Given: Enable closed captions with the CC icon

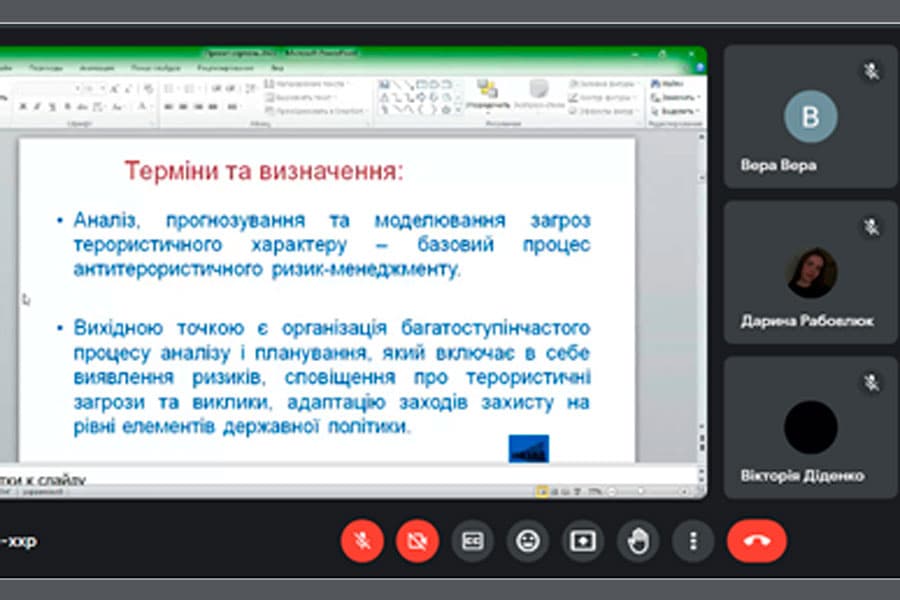Looking at the screenshot, I should pos(472,540).
